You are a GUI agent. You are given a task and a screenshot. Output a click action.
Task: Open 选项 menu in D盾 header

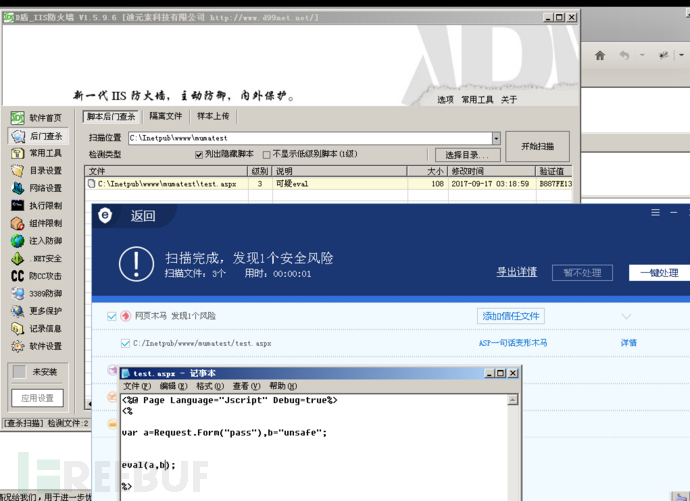pyautogui.click(x=445, y=100)
